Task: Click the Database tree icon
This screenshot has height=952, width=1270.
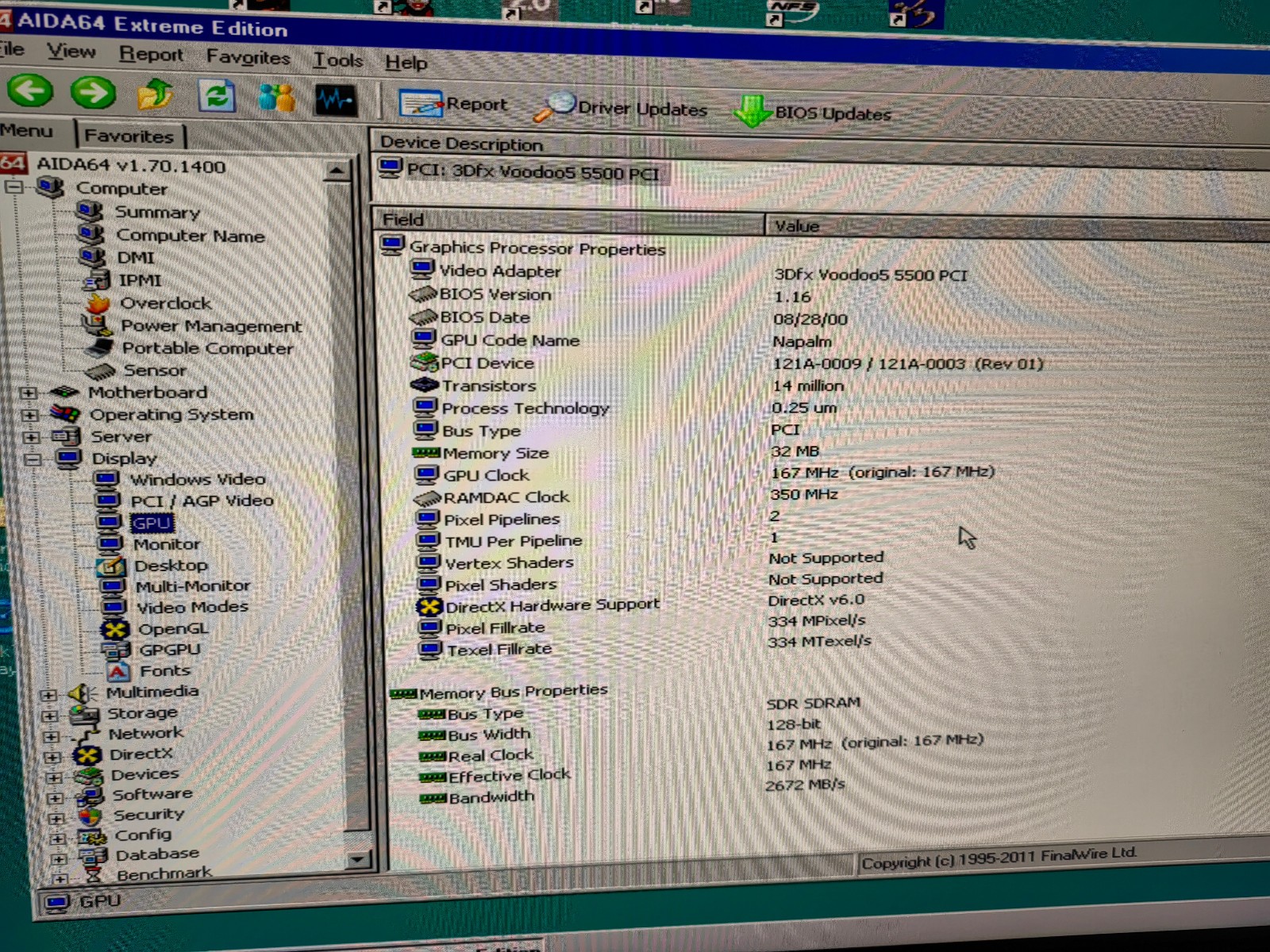Action: 93,857
